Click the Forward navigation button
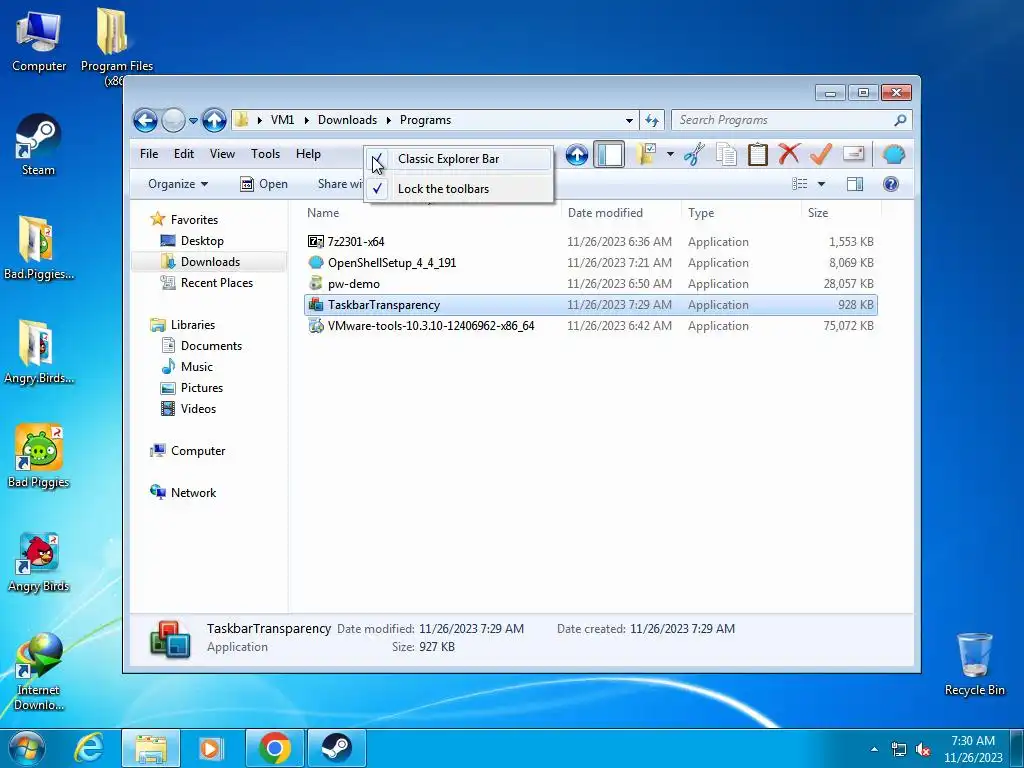The width and height of the screenshot is (1024, 768). click(173, 120)
